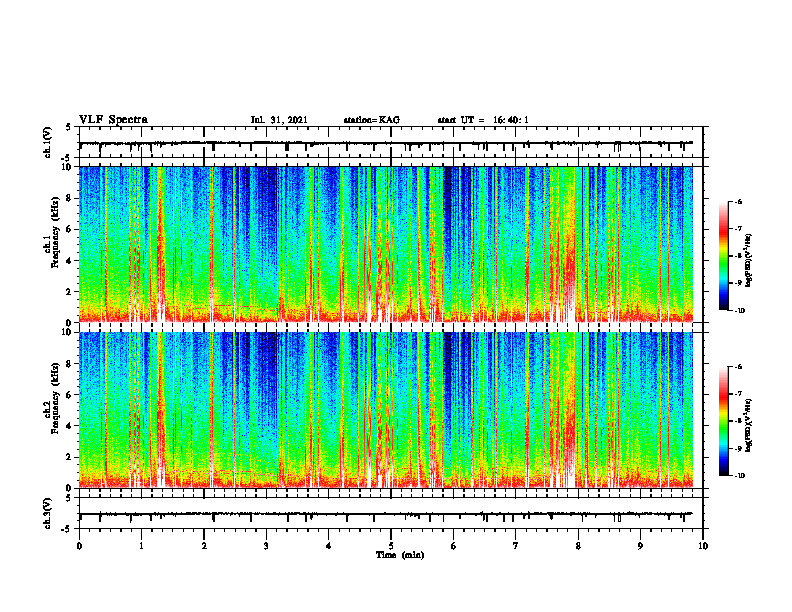Click the ch.1 spectrogram color scale bar
The height and width of the screenshot is (612, 792).
(724, 256)
